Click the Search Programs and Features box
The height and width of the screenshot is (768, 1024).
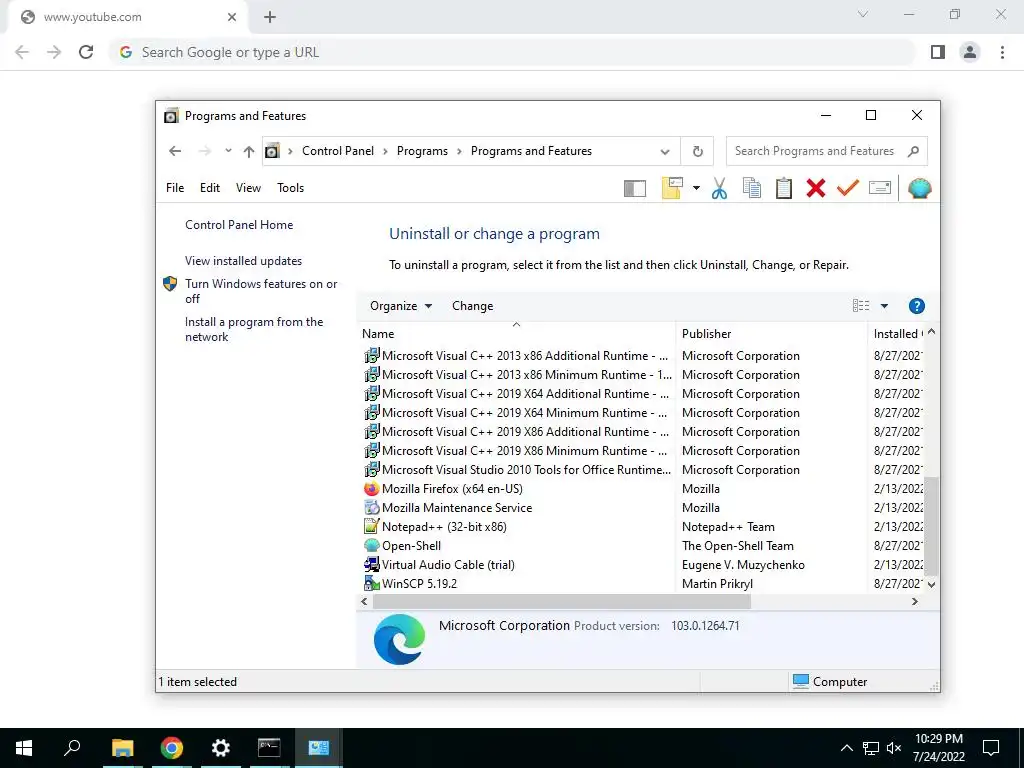[x=826, y=152]
